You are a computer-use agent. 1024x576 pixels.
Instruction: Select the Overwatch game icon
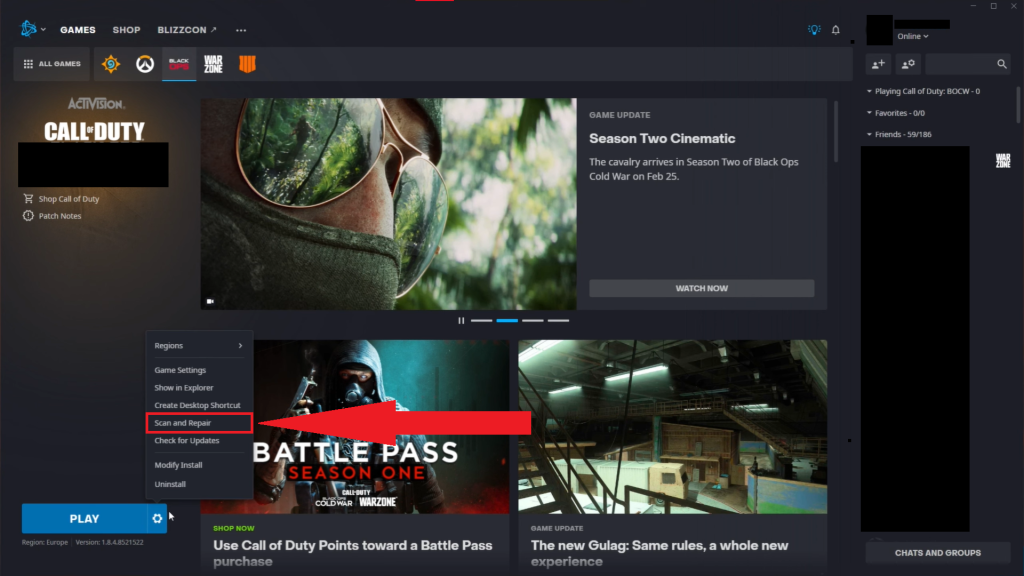point(145,64)
